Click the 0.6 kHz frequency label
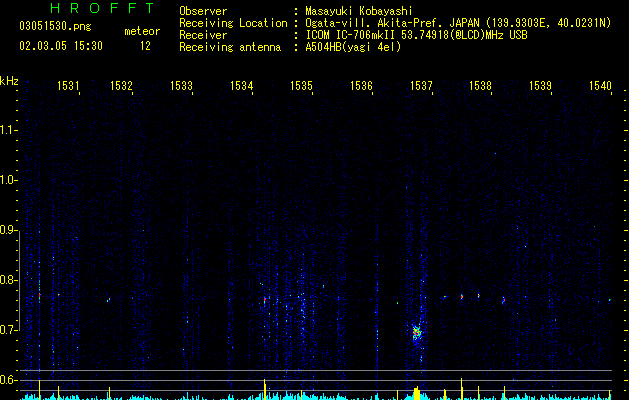 click(8, 380)
